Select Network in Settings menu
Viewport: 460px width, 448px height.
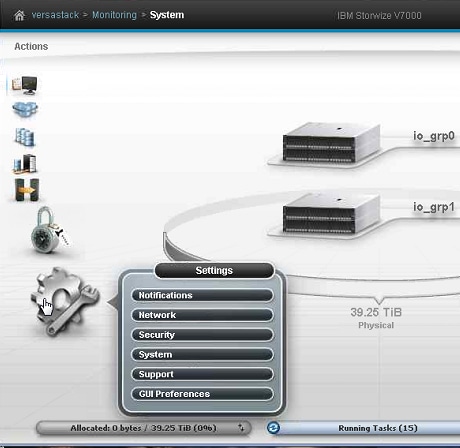[202, 315]
